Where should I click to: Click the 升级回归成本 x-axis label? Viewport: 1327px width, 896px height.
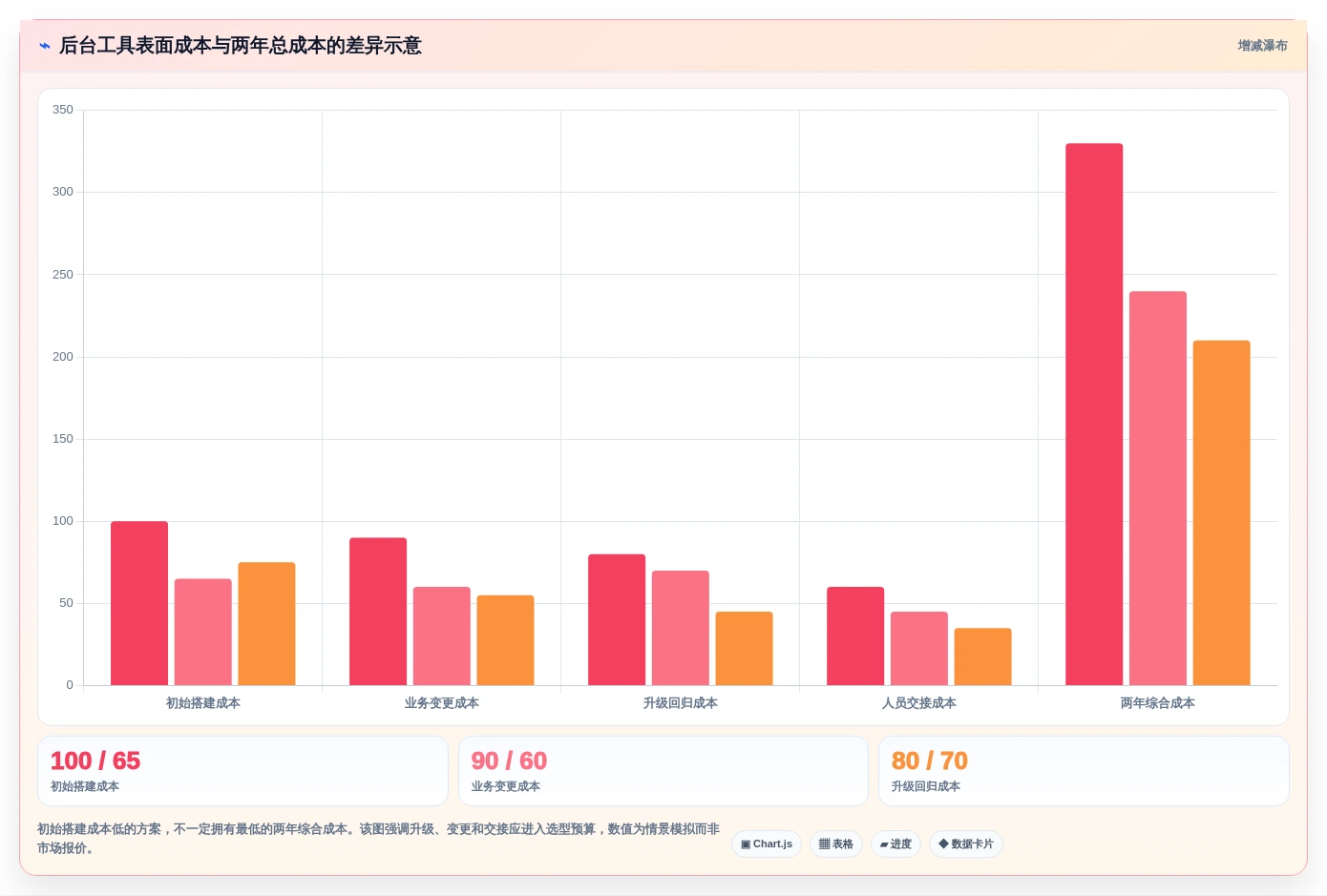pyautogui.click(x=681, y=703)
